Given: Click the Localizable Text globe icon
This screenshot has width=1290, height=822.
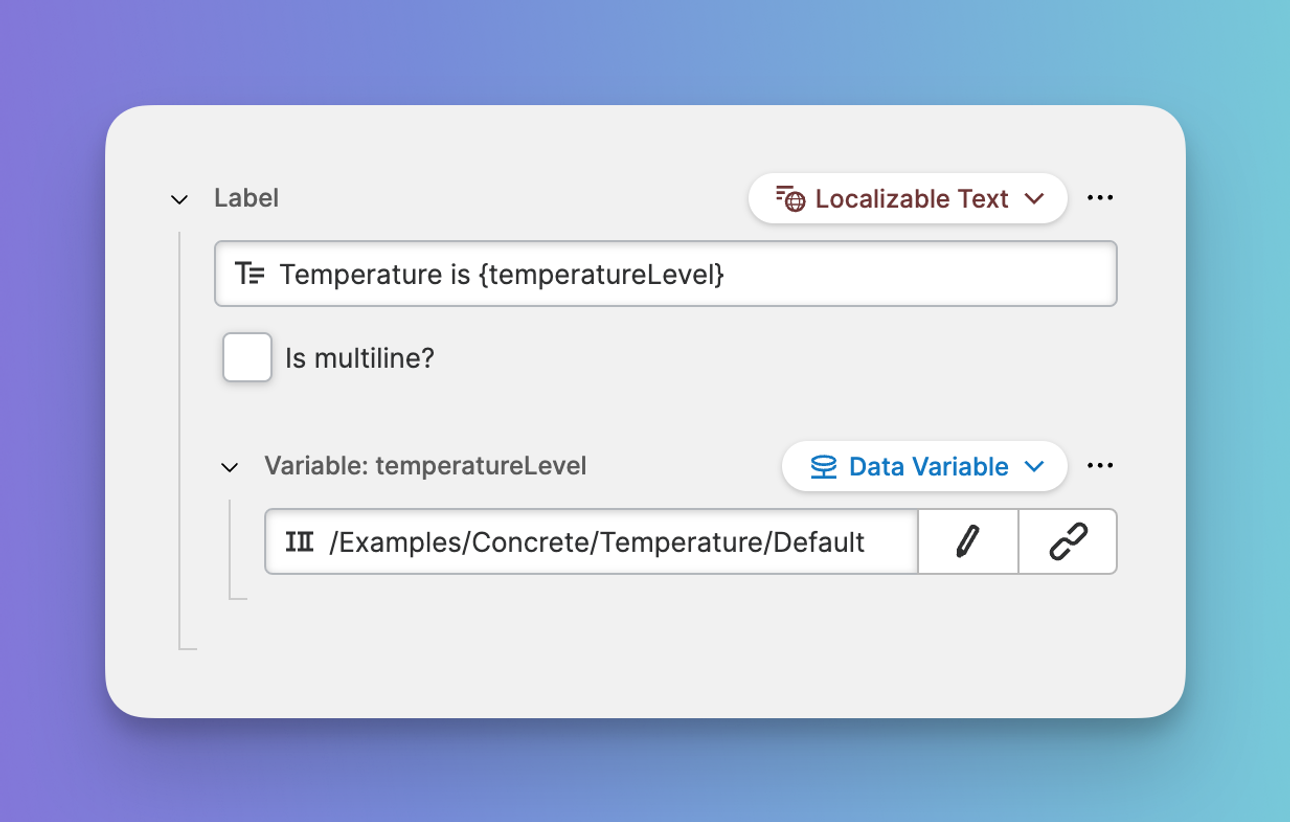Looking at the screenshot, I should tap(790, 199).
